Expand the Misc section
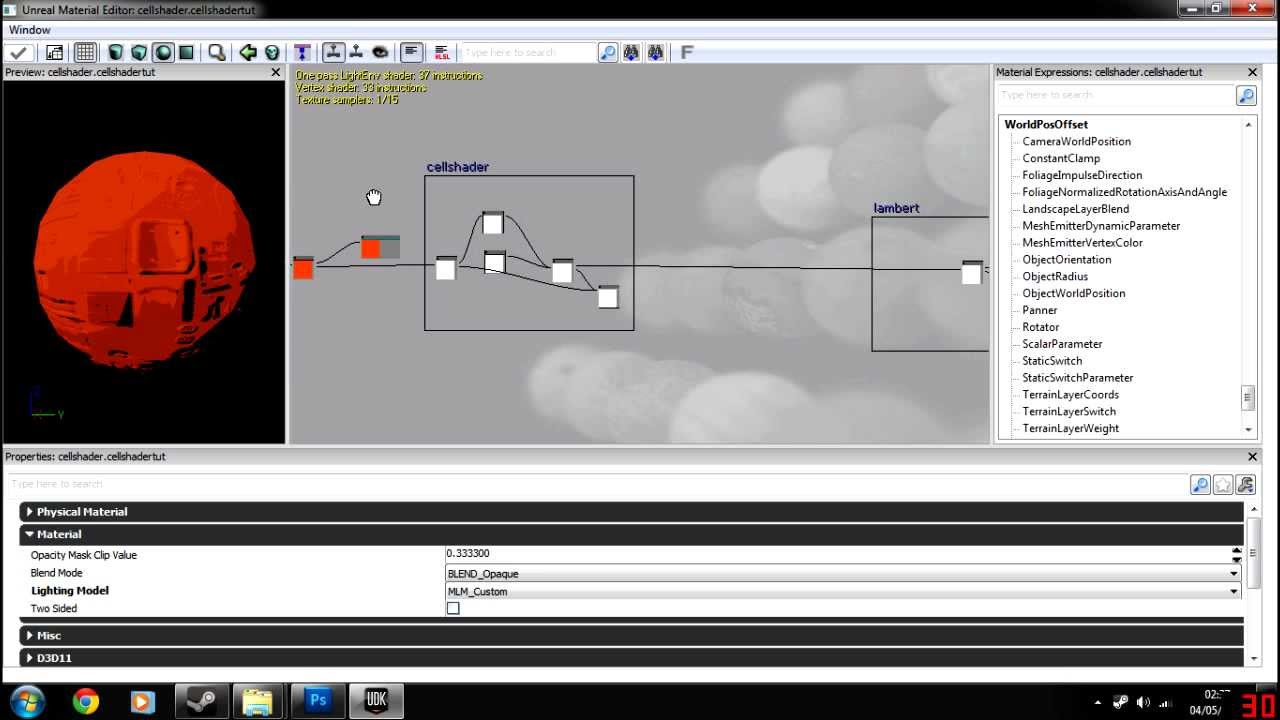The width and height of the screenshot is (1280, 720). [29, 635]
